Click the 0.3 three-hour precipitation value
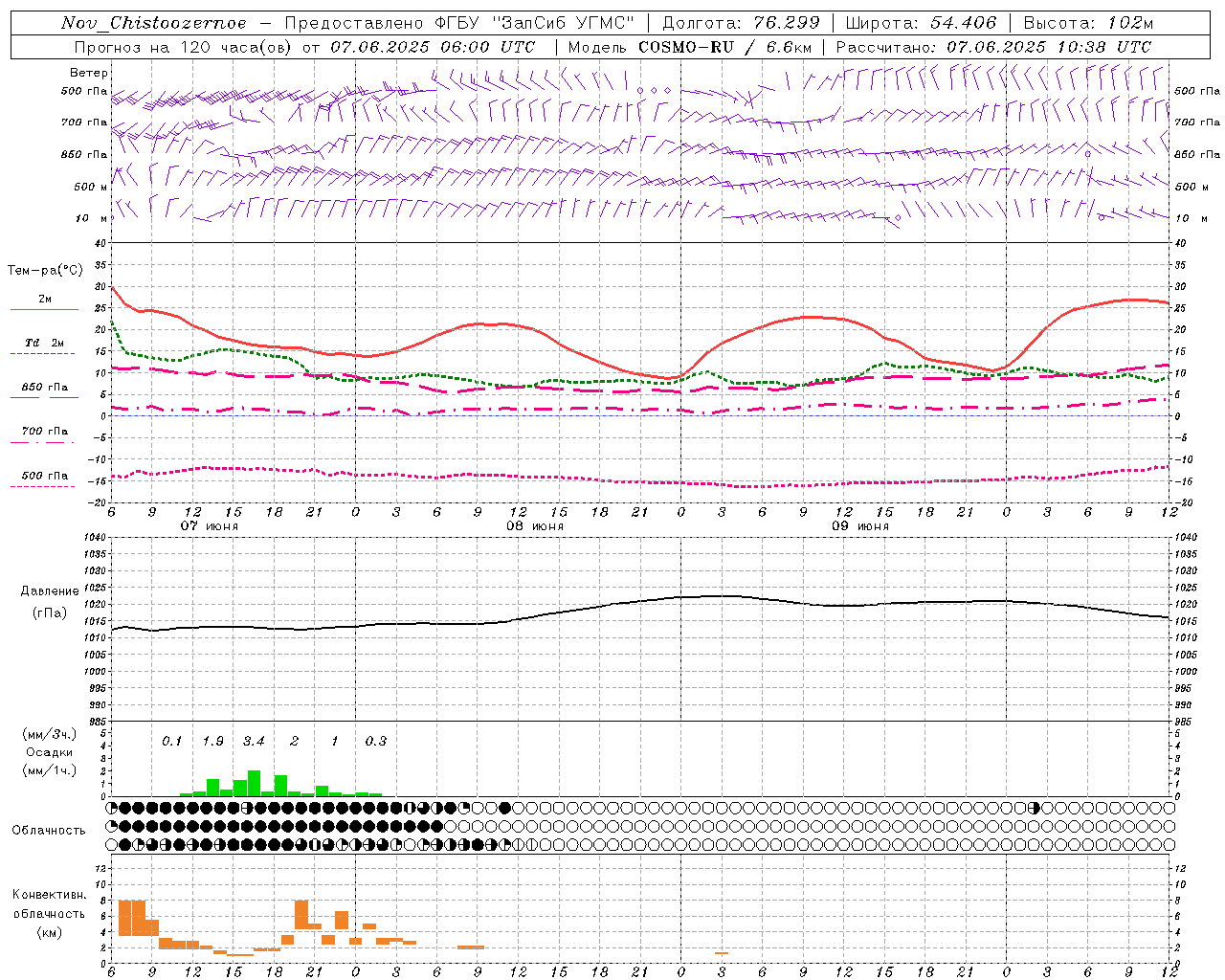Screen dimensions: 1225x980 pos(376,742)
